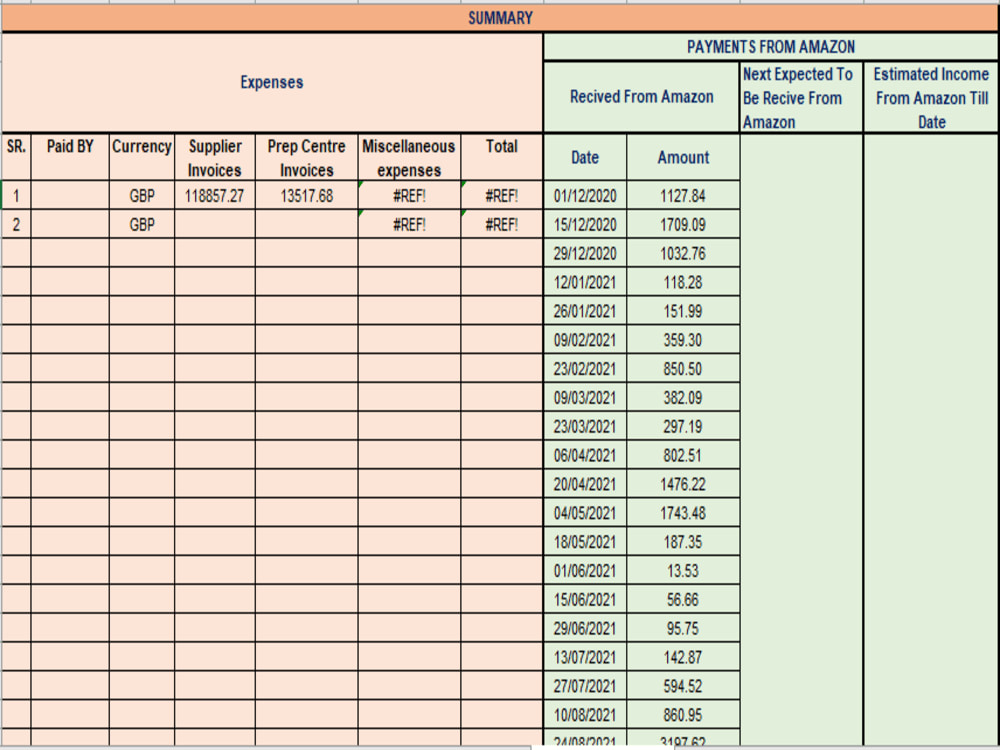This screenshot has height=750, width=1000.
Task: Select the date 26/01/2021
Action: [585, 311]
